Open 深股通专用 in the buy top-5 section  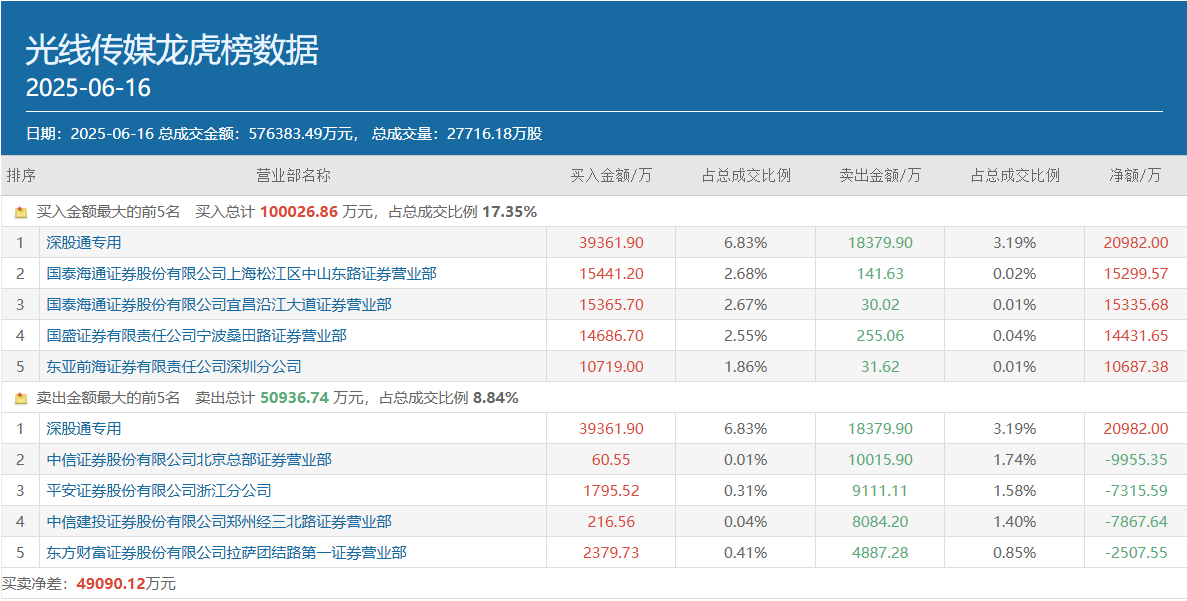(x=84, y=242)
